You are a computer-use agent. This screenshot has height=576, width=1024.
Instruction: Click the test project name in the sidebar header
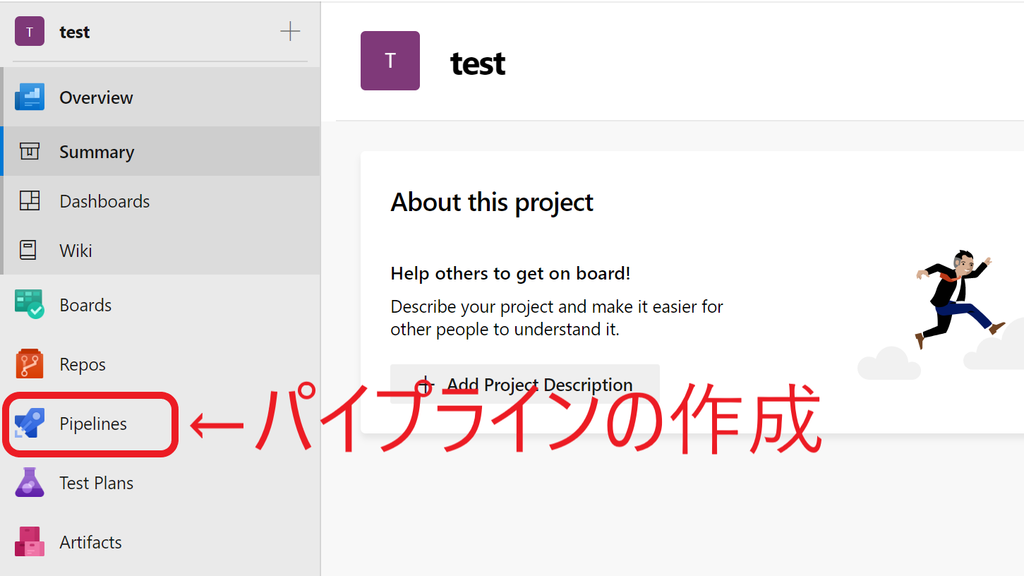(74, 32)
